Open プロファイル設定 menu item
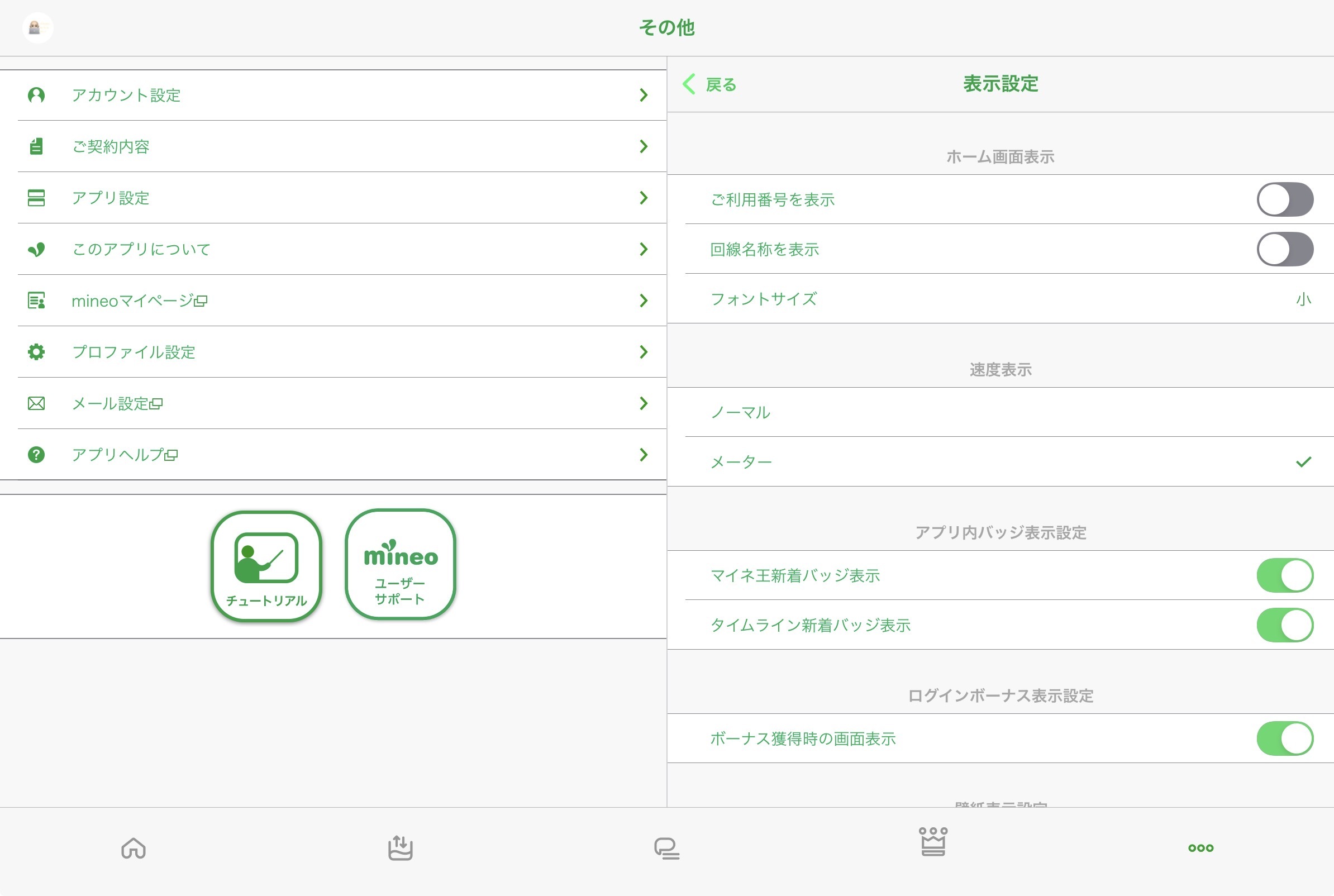 pos(133,352)
